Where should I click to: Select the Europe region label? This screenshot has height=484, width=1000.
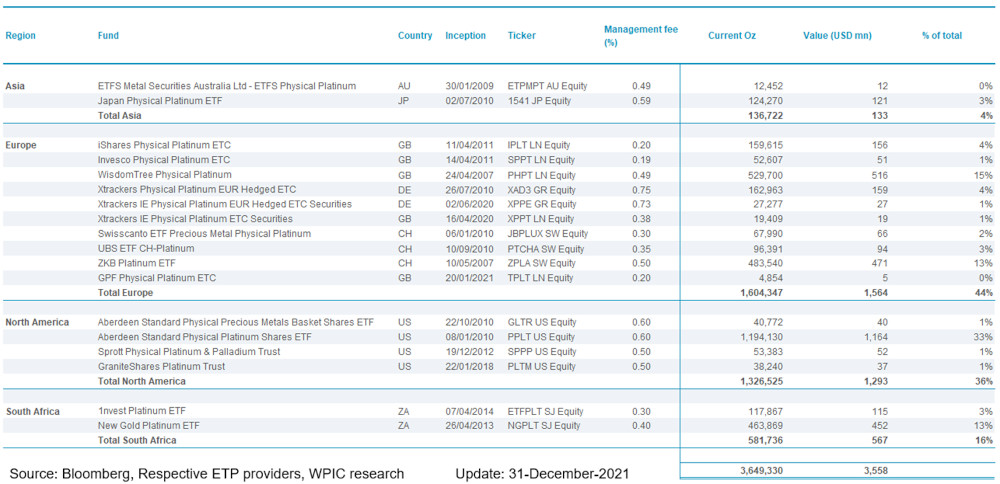click(21, 145)
